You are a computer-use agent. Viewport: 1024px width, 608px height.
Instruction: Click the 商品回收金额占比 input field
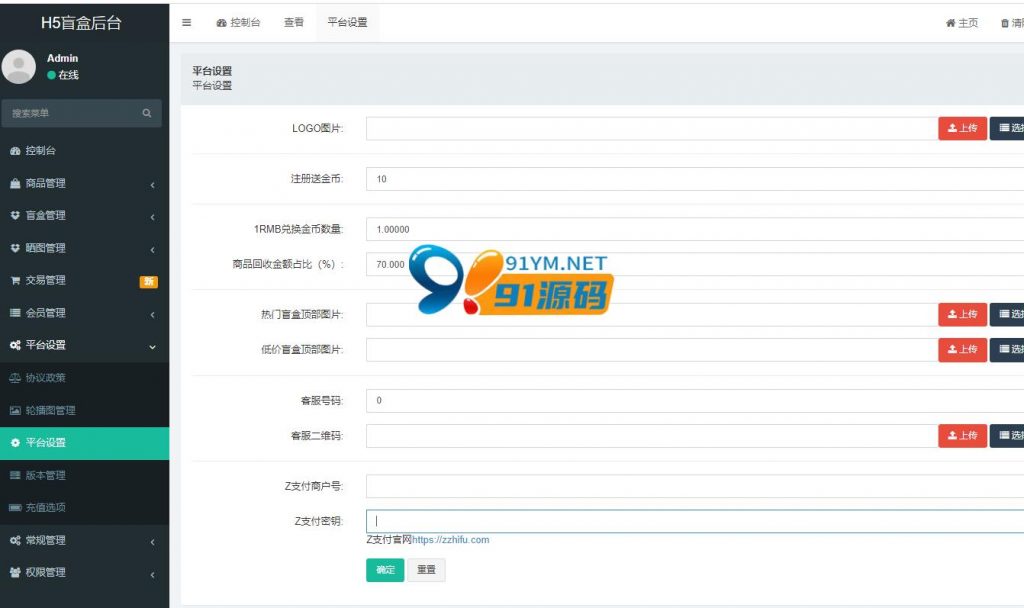coord(695,264)
